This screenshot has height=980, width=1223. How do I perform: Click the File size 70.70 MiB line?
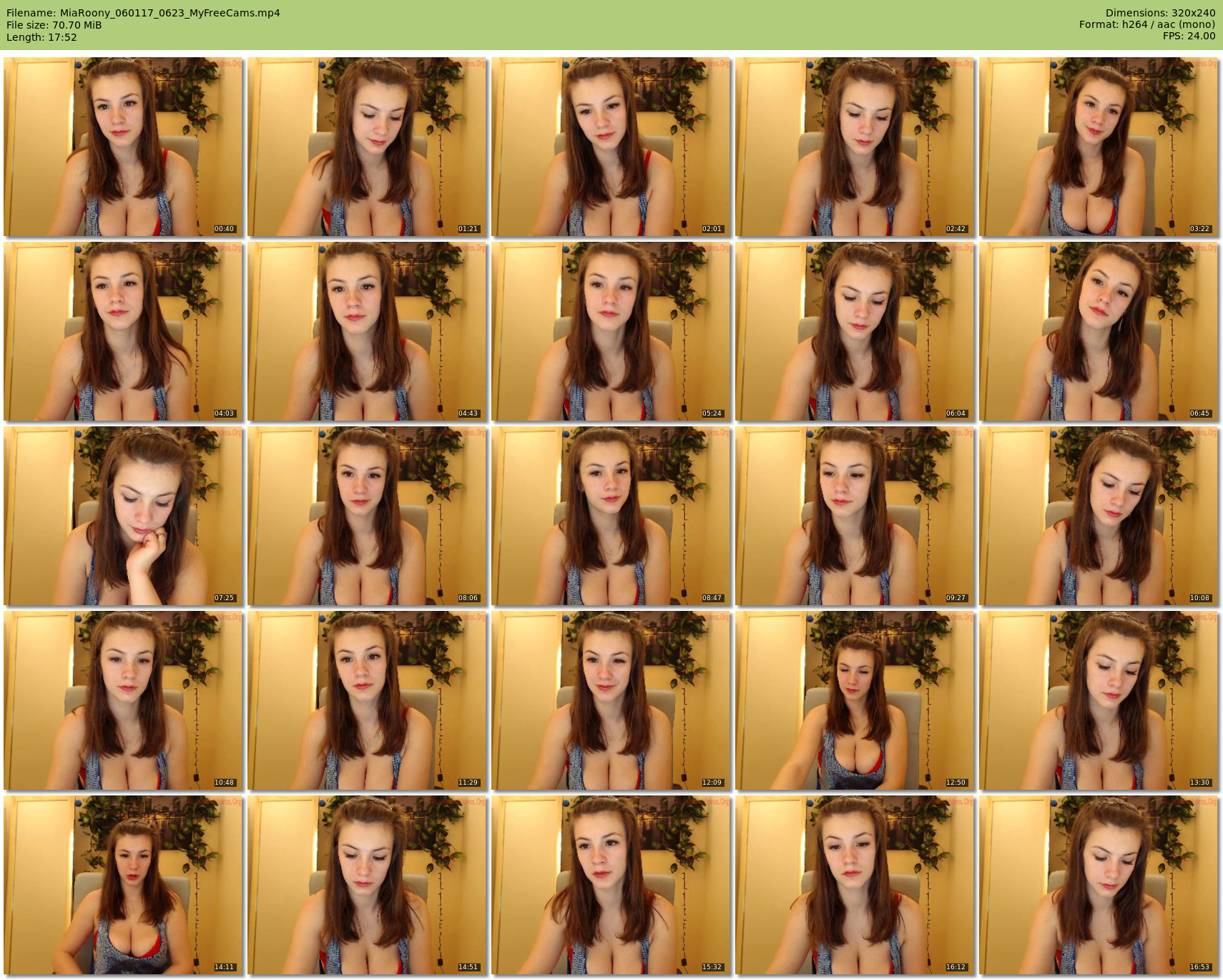54,25
